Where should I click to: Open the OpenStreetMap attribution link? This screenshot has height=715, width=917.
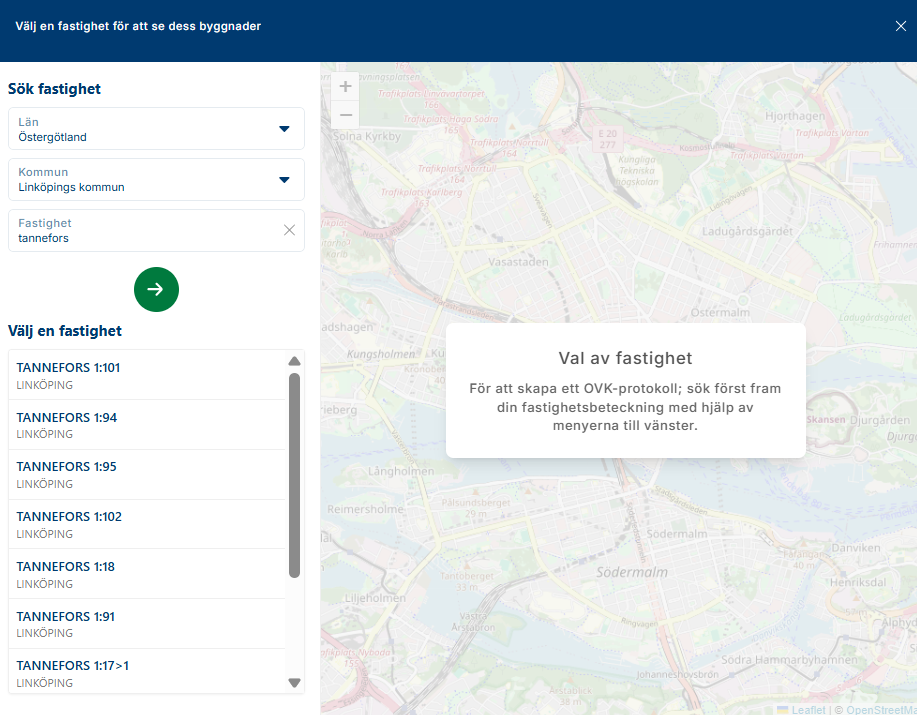click(x=881, y=709)
